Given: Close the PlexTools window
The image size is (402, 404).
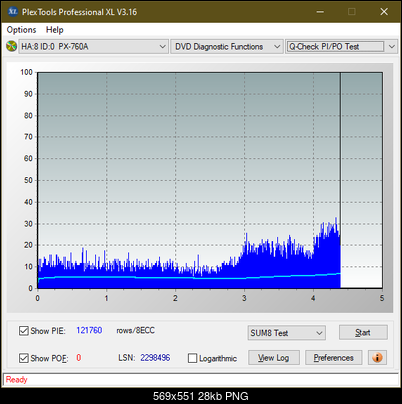Looking at the screenshot, I should click(384, 12).
